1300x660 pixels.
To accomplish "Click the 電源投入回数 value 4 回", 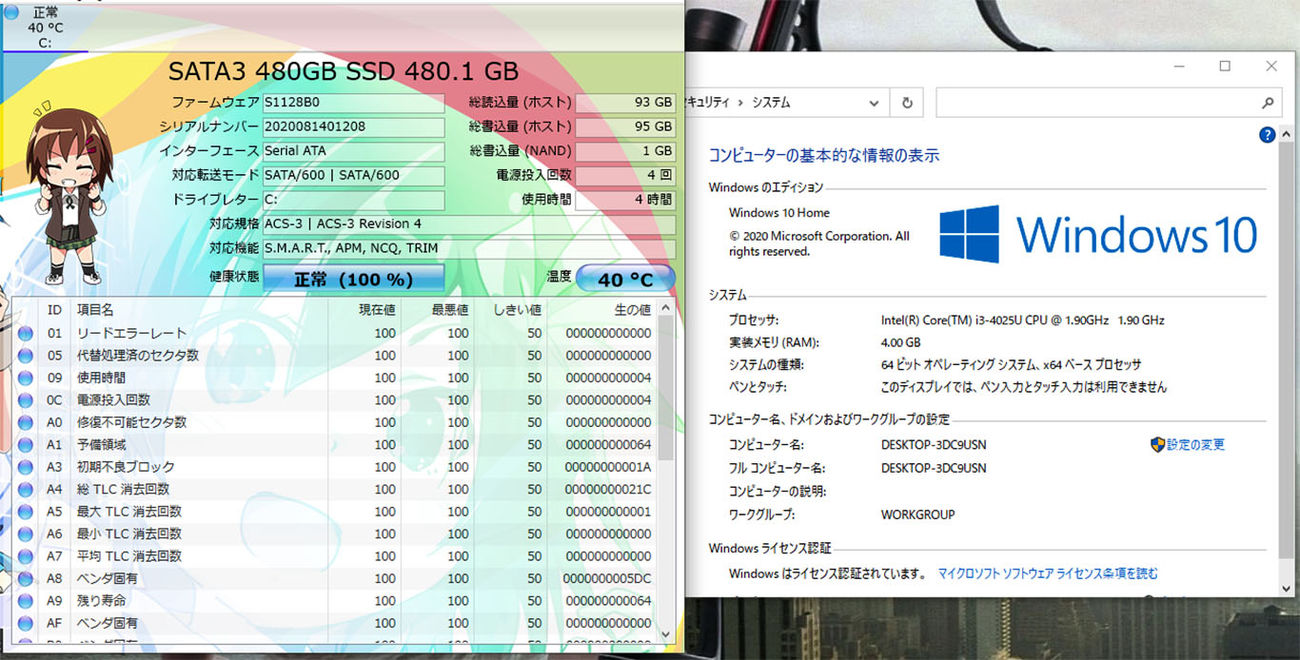I will tap(626, 175).
